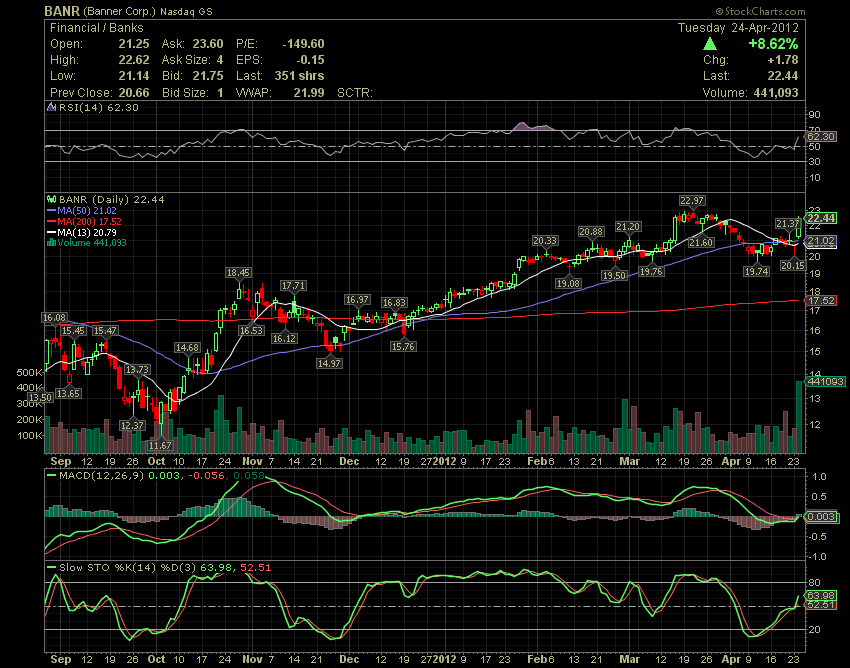Click the 18.45 high price annotation
Image resolution: width=850 pixels, height=668 pixels.
point(239,273)
